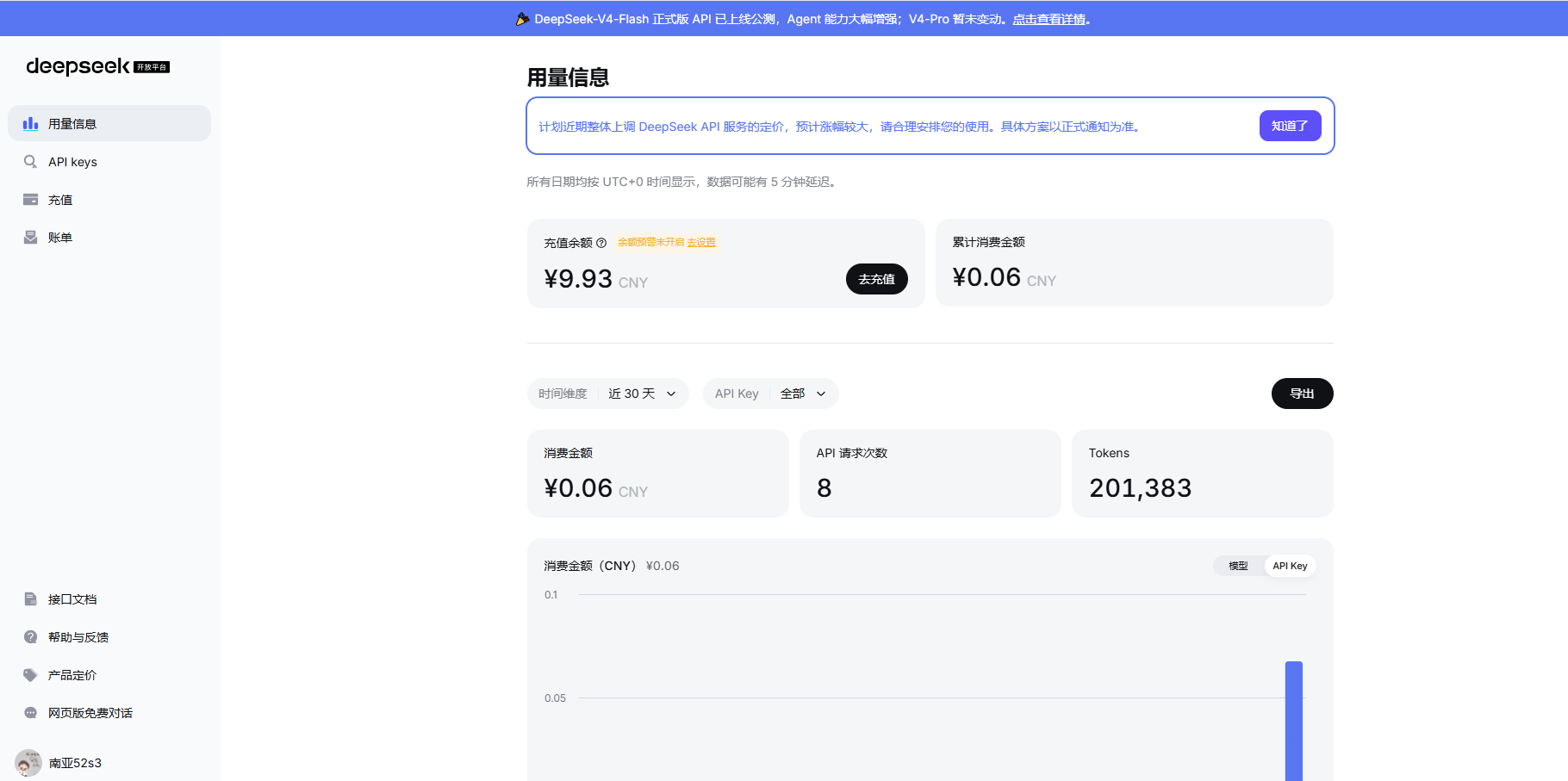Click the question mark icon beside 帮助与反馈
The height and width of the screenshot is (781, 1568).
30,637
